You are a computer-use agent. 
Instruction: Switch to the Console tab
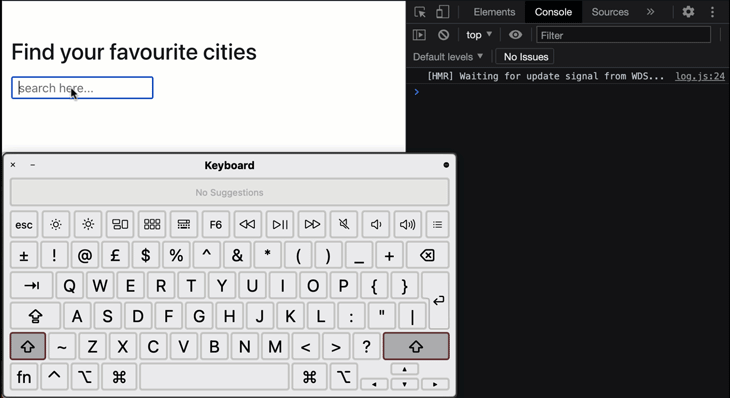coord(553,12)
